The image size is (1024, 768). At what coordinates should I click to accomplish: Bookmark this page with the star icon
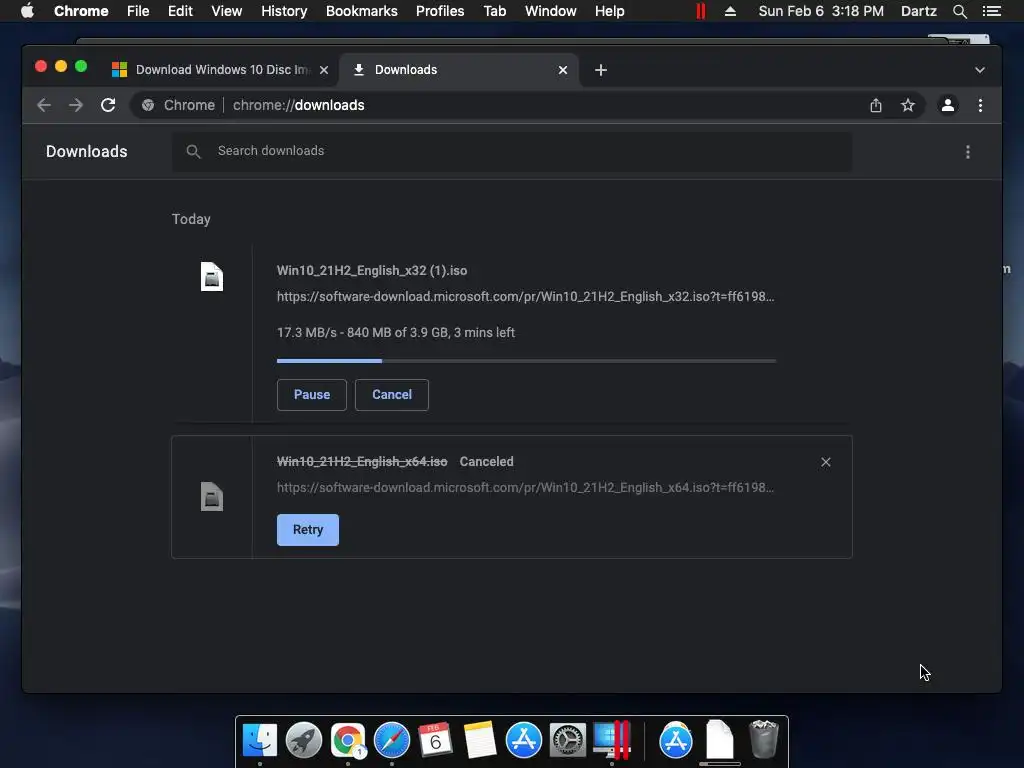pos(908,105)
